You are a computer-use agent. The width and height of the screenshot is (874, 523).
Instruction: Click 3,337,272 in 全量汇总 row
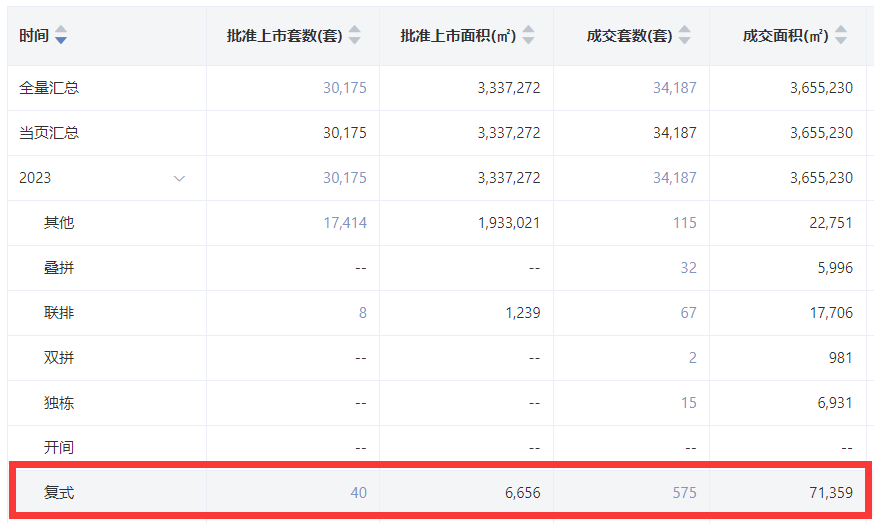pyautogui.click(x=509, y=88)
